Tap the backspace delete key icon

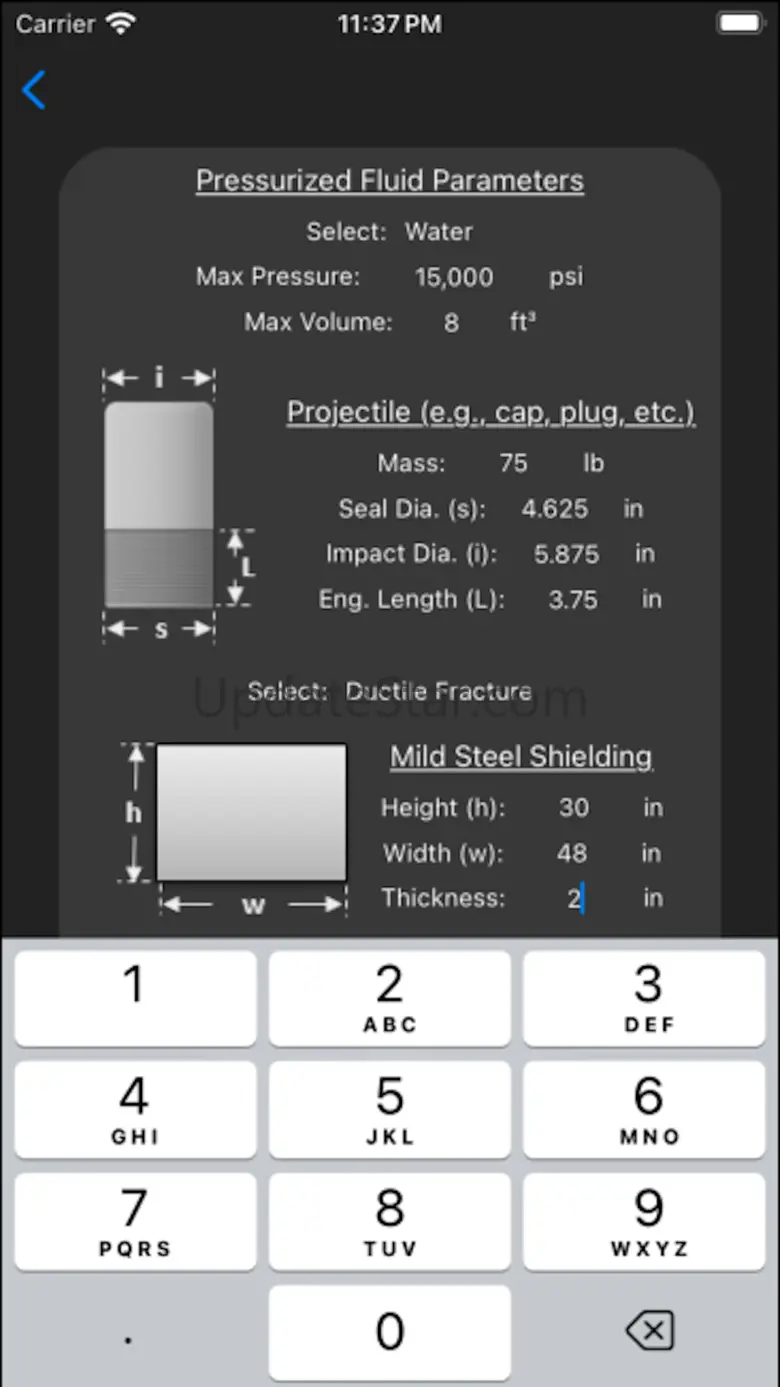649,1331
